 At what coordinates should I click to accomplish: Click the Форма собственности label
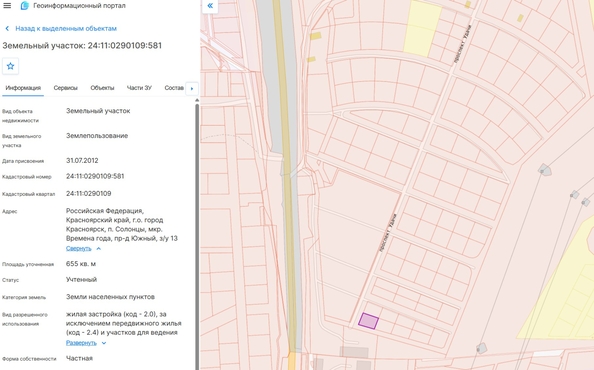pyautogui.click(x=29, y=359)
